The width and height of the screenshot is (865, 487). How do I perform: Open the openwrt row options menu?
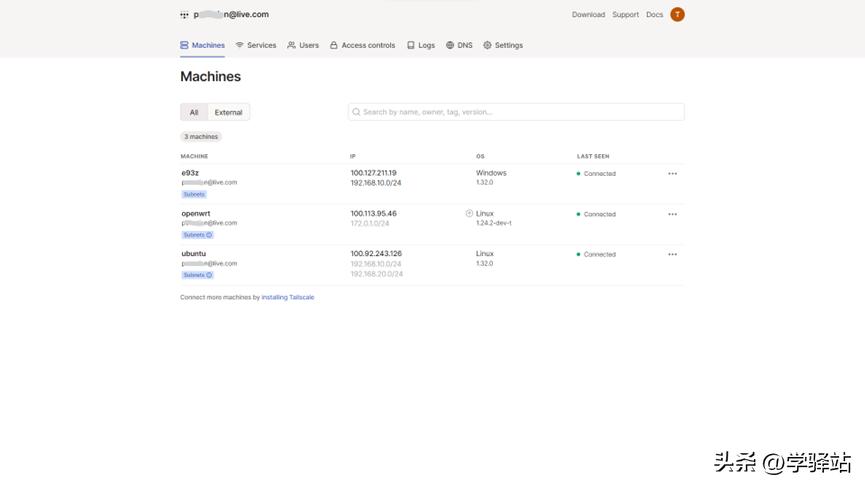(x=672, y=214)
